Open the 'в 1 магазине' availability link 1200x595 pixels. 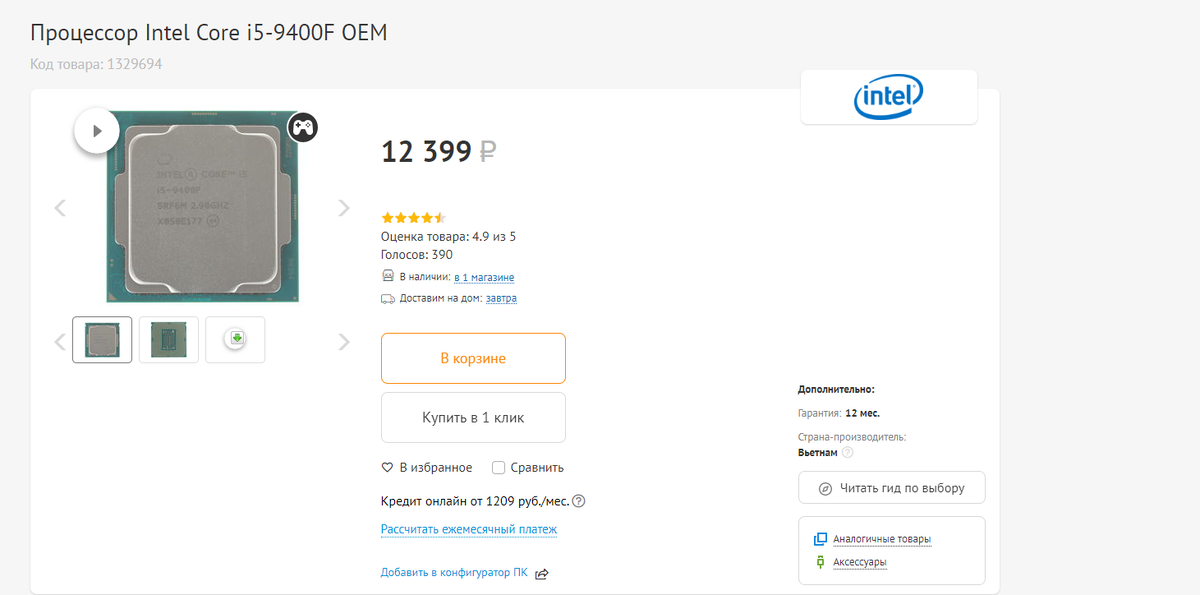click(x=484, y=277)
